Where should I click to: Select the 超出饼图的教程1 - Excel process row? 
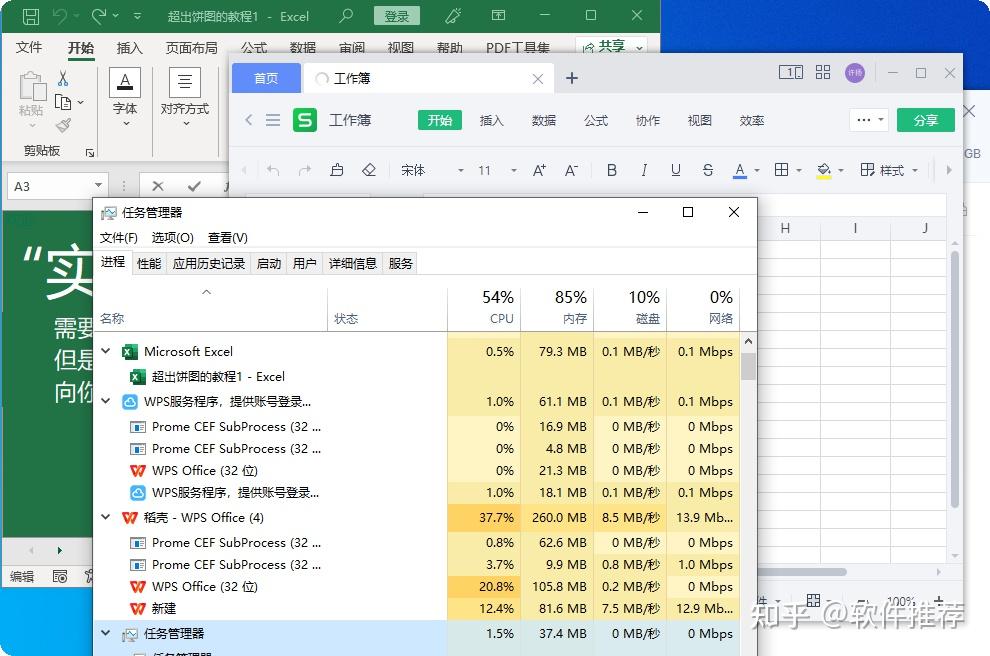(x=417, y=376)
